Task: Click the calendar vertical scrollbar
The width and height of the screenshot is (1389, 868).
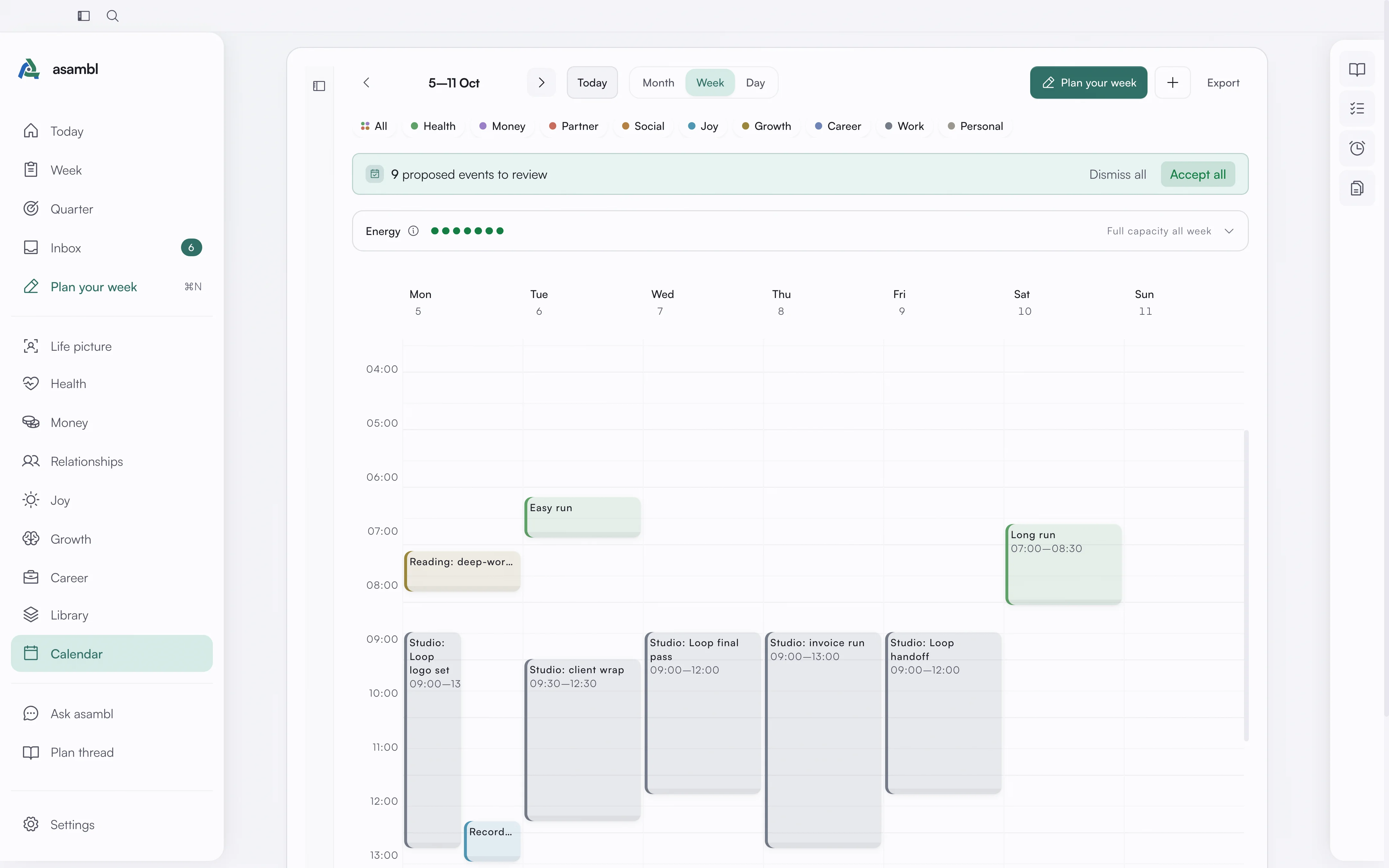Action: 1246,585
